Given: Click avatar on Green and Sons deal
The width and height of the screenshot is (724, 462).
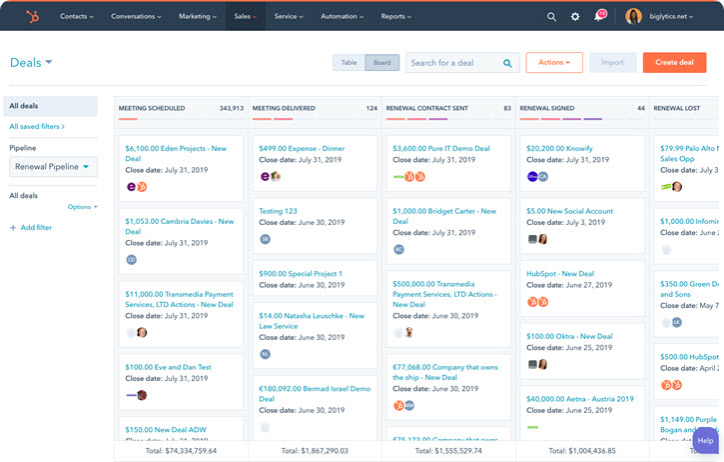Looking at the screenshot, I should [677, 322].
